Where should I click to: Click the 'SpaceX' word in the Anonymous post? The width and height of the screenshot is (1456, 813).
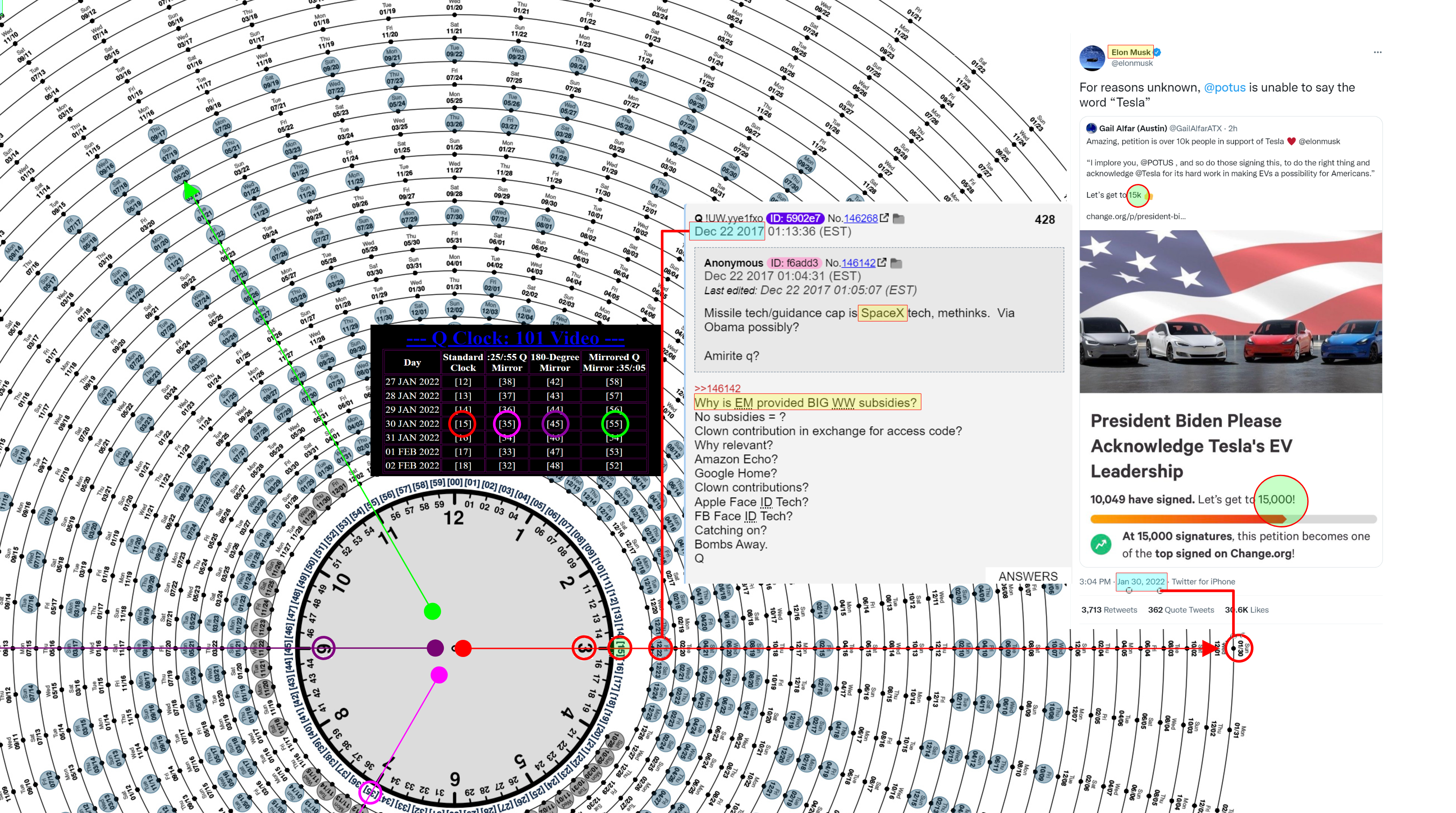click(x=882, y=313)
